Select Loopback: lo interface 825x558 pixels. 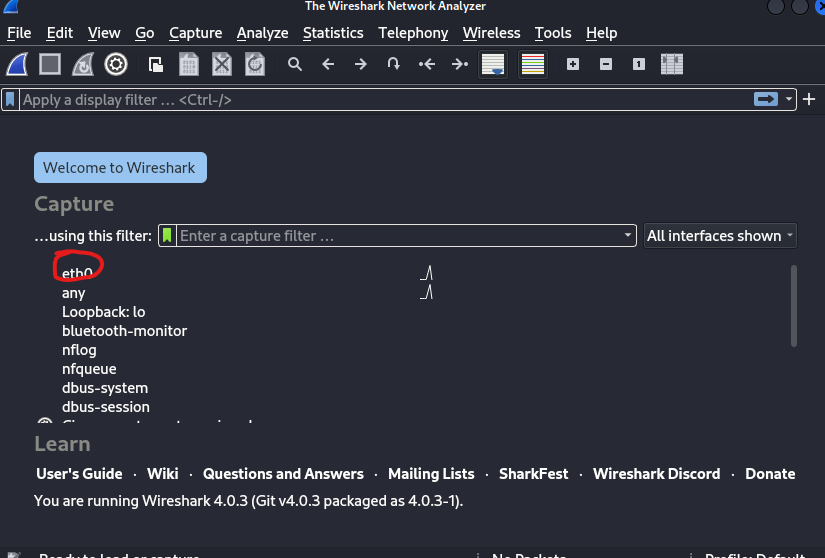104,312
